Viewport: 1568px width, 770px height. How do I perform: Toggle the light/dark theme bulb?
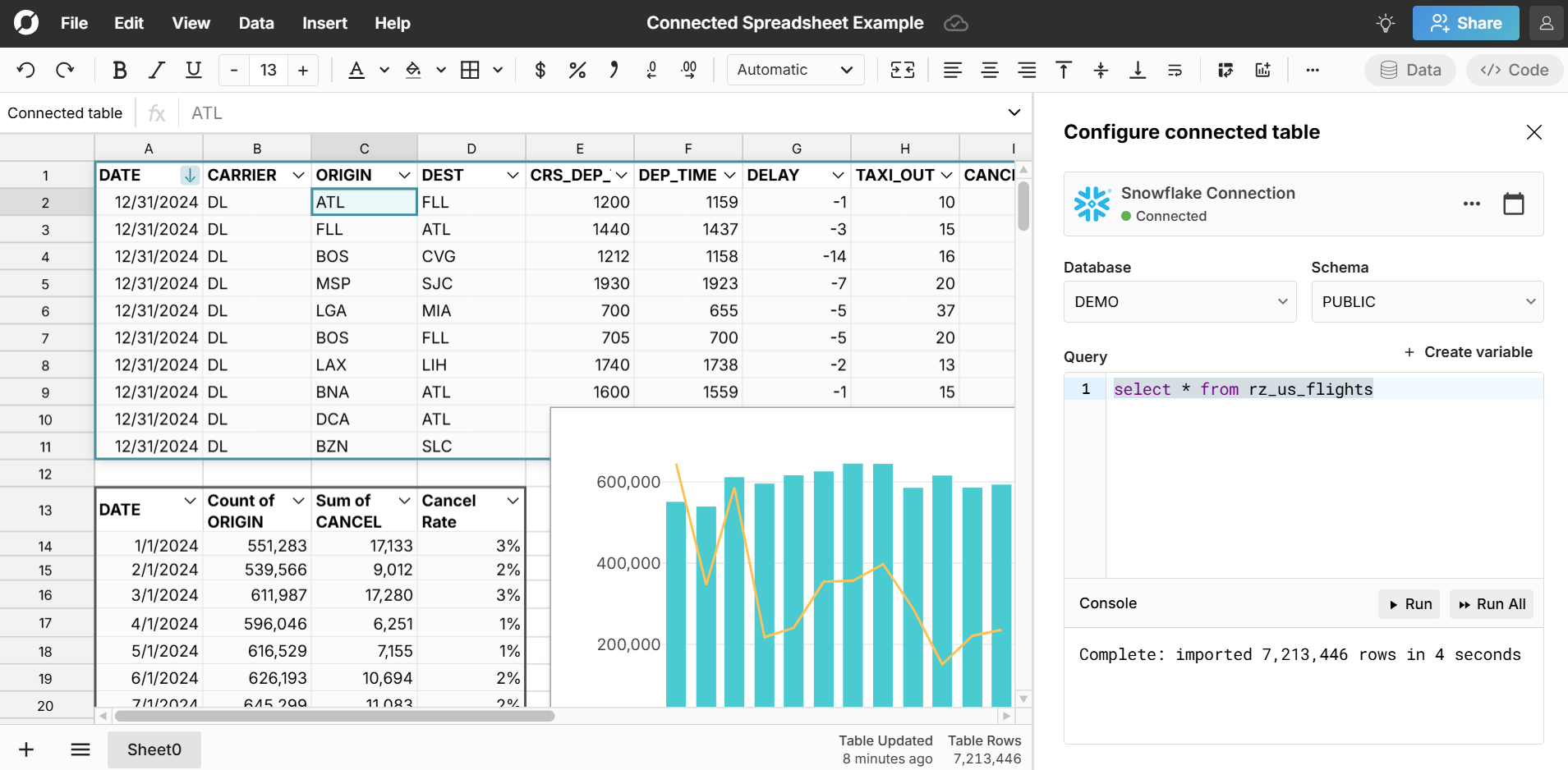click(x=1385, y=23)
